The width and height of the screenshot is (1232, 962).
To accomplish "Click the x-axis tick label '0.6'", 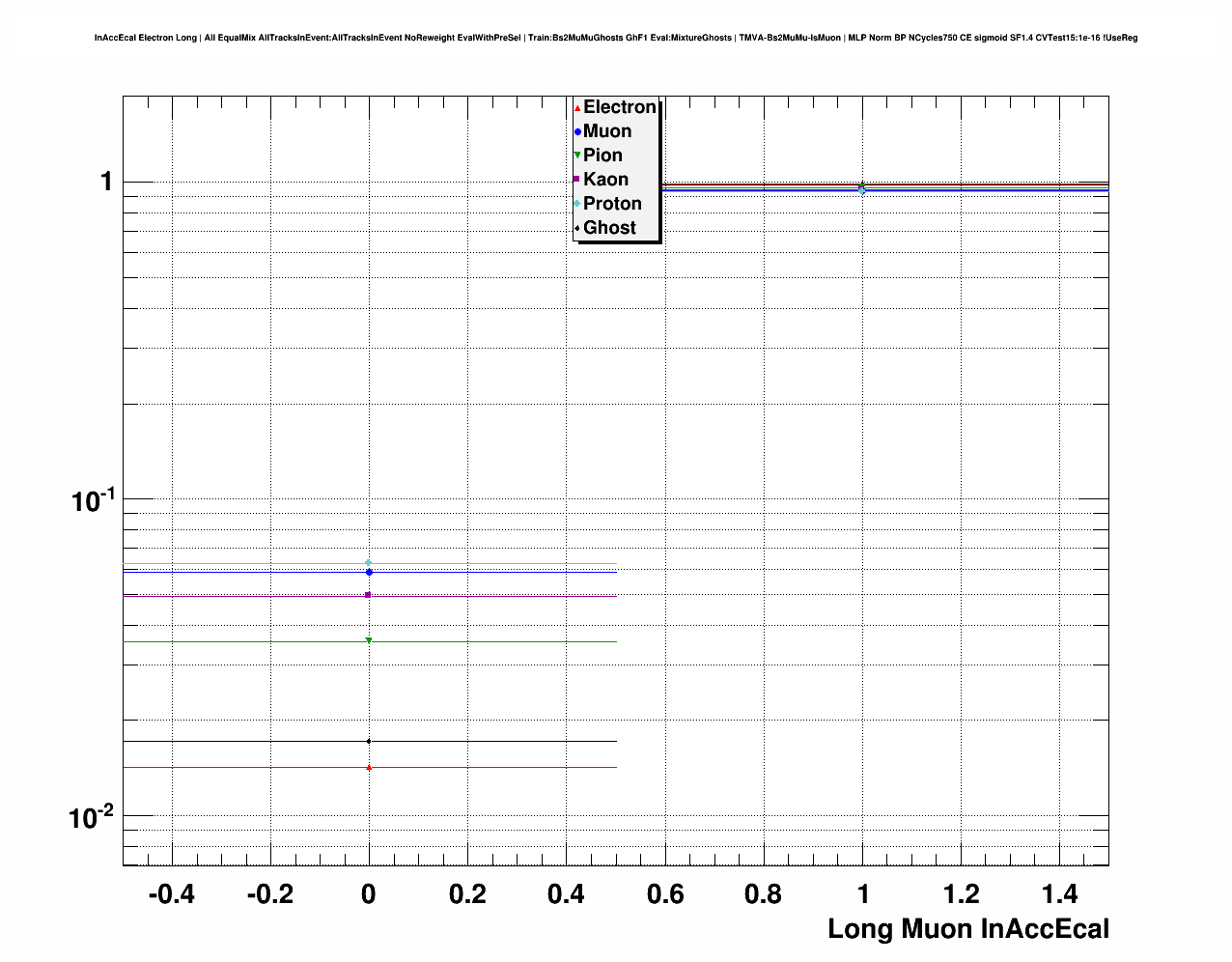I will (x=665, y=894).
